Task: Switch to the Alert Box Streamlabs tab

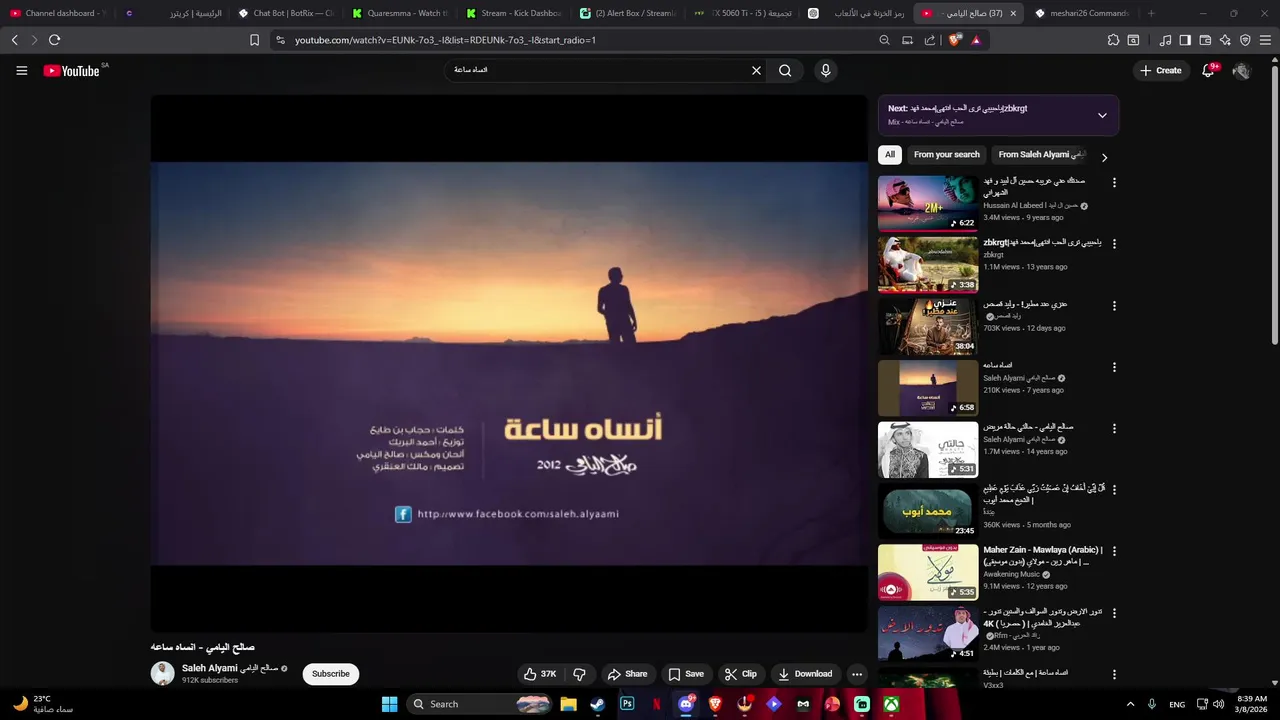Action: point(628,13)
